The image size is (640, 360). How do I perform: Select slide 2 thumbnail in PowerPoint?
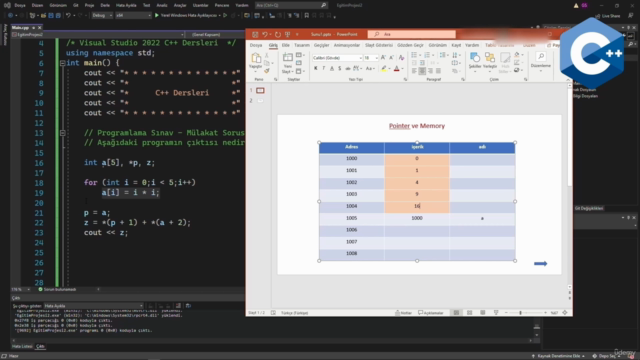pos(260,100)
